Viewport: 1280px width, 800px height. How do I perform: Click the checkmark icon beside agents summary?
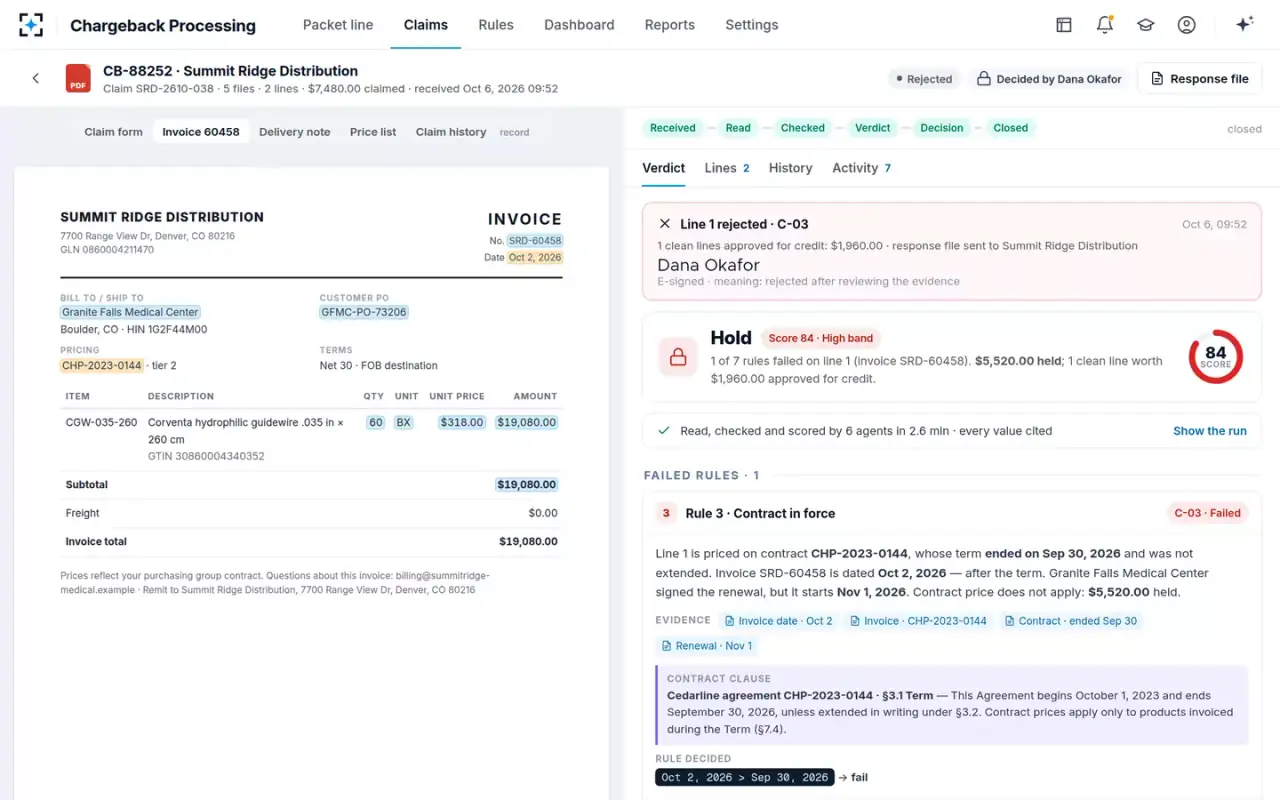tap(663, 431)
